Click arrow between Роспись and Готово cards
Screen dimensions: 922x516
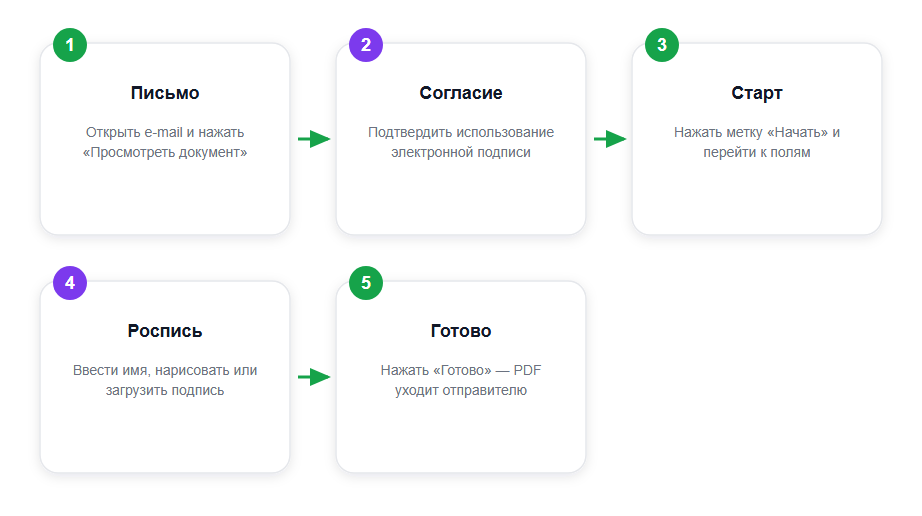(313, 377)
